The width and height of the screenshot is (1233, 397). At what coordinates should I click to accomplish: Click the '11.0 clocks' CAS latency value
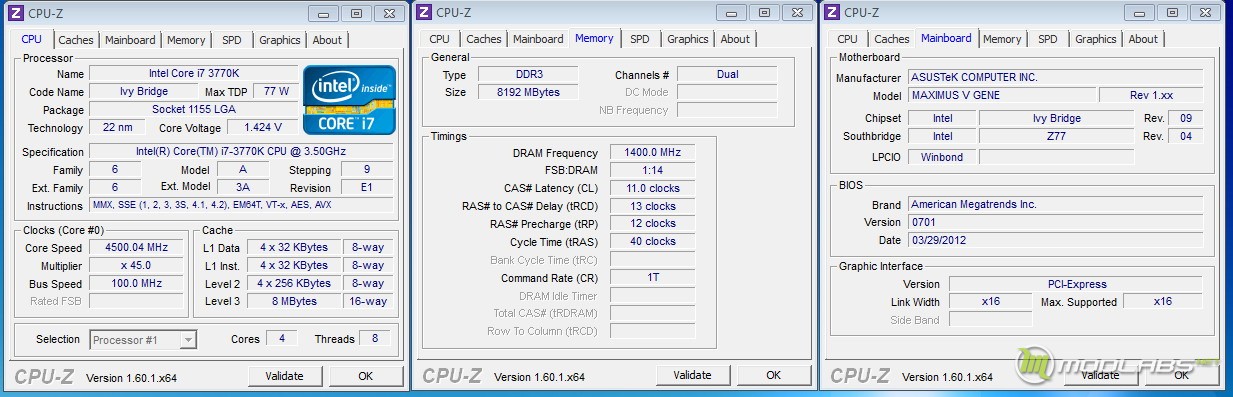point(652,188)
